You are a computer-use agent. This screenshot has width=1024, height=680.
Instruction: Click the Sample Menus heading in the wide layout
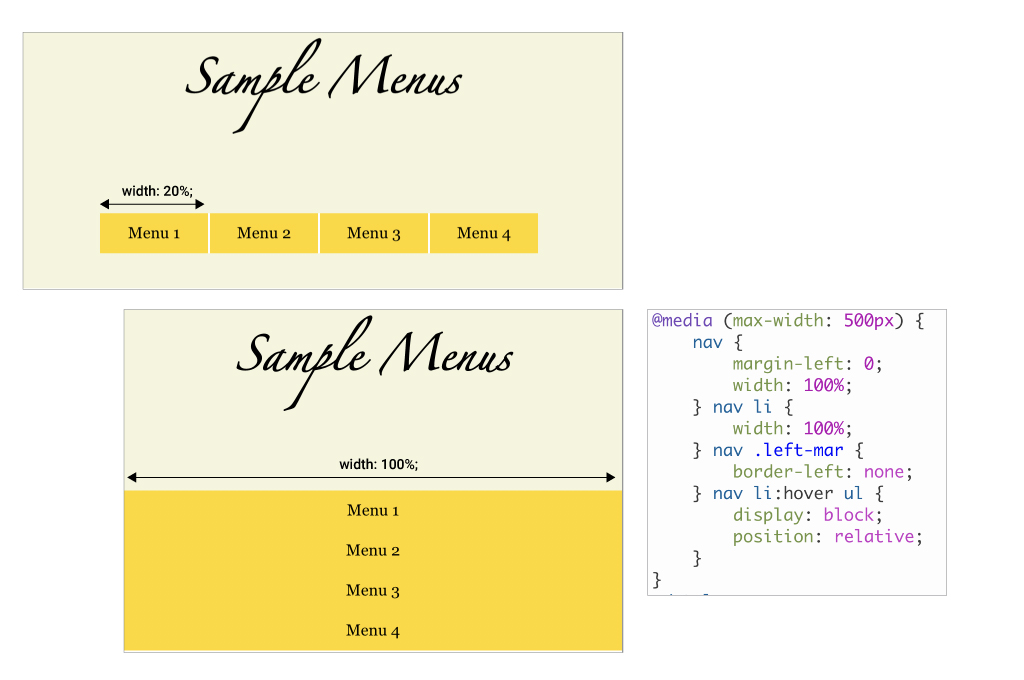click(x=323, y=85)
